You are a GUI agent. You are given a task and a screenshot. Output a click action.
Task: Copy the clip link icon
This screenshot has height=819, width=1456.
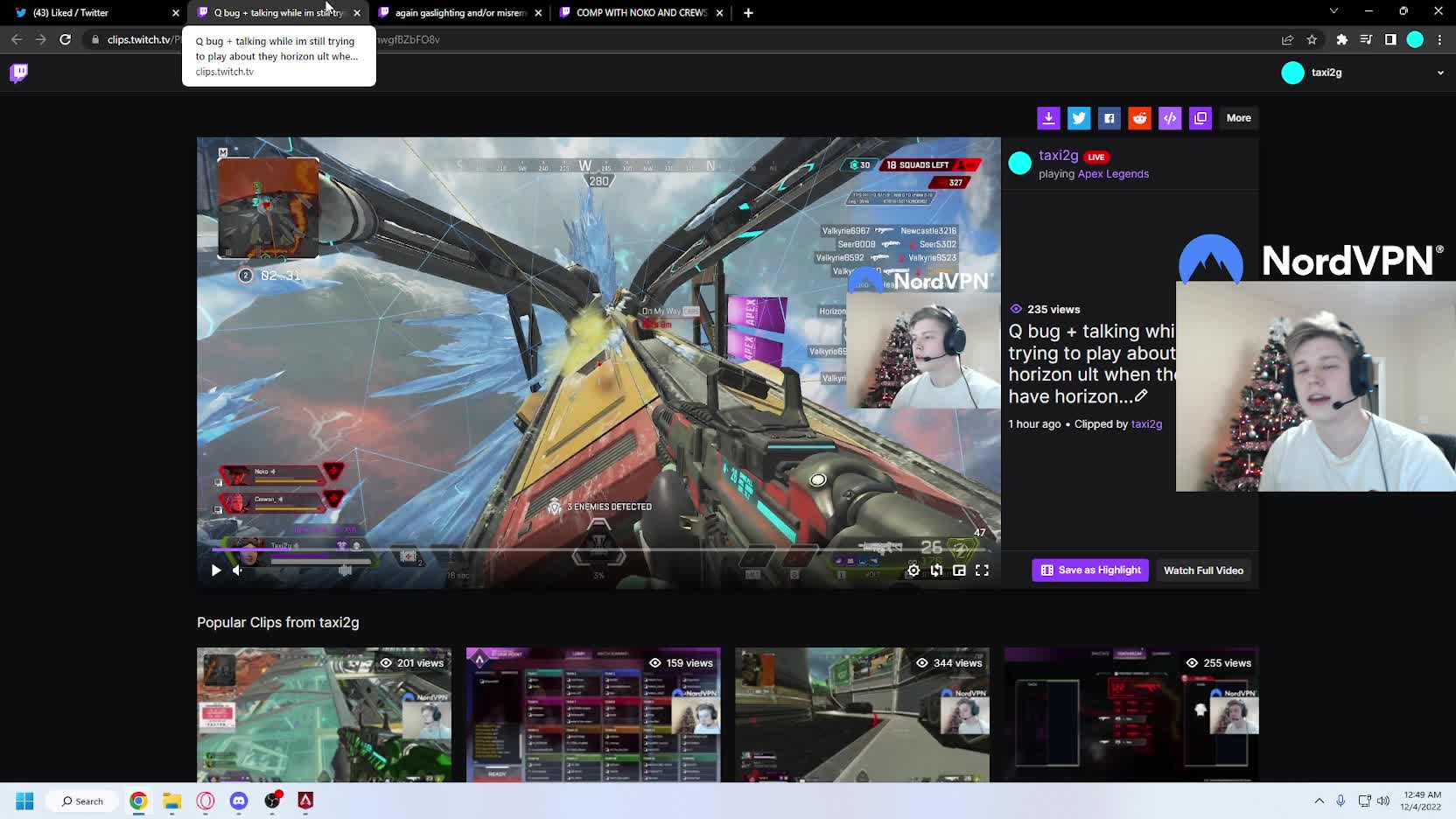click(x=1200, y=118)
